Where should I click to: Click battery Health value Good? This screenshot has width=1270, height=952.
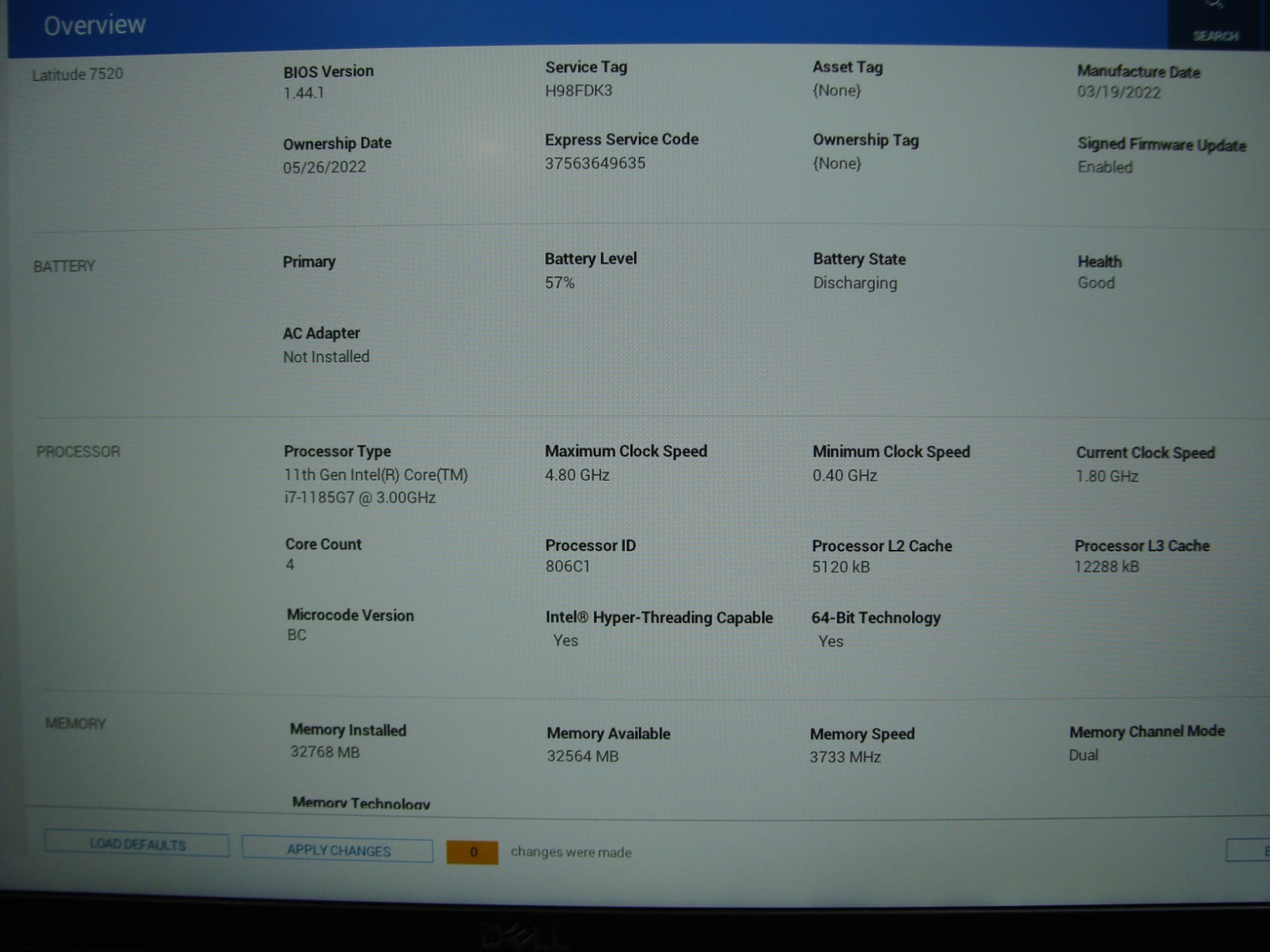tap(1096, 283)
